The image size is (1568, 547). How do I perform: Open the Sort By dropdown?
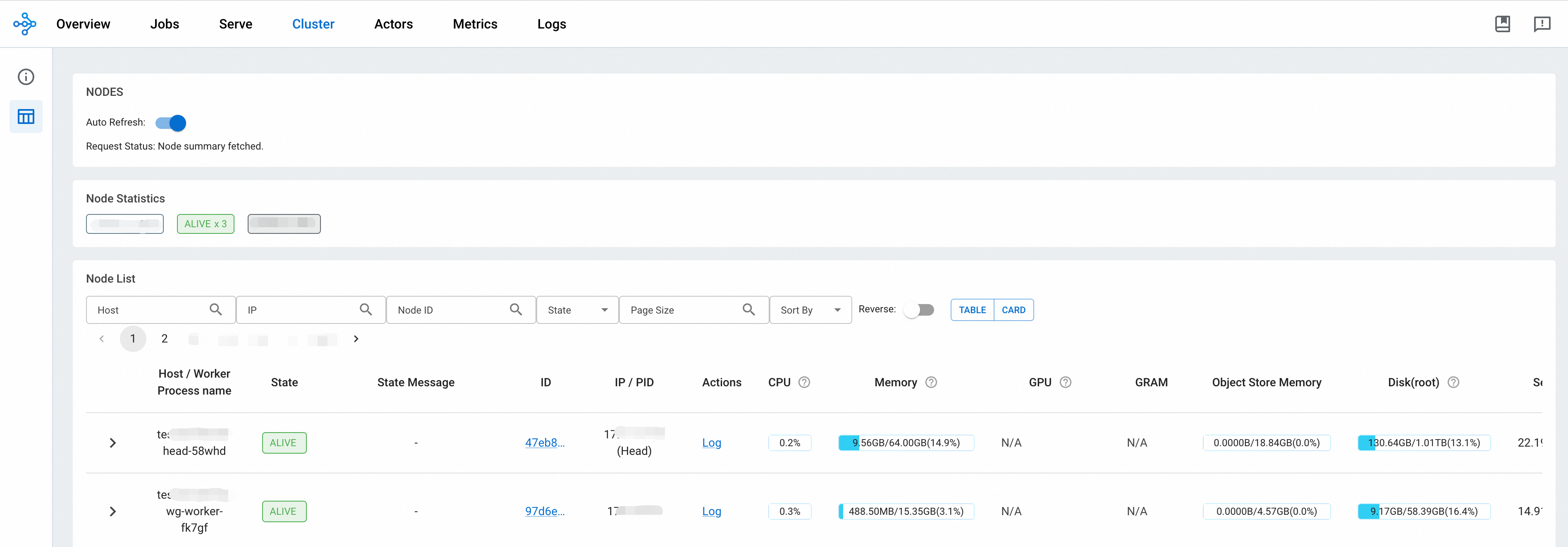810,310
